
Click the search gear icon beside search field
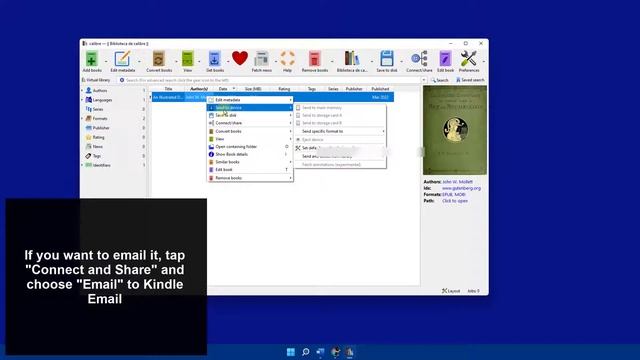point(122,80)
